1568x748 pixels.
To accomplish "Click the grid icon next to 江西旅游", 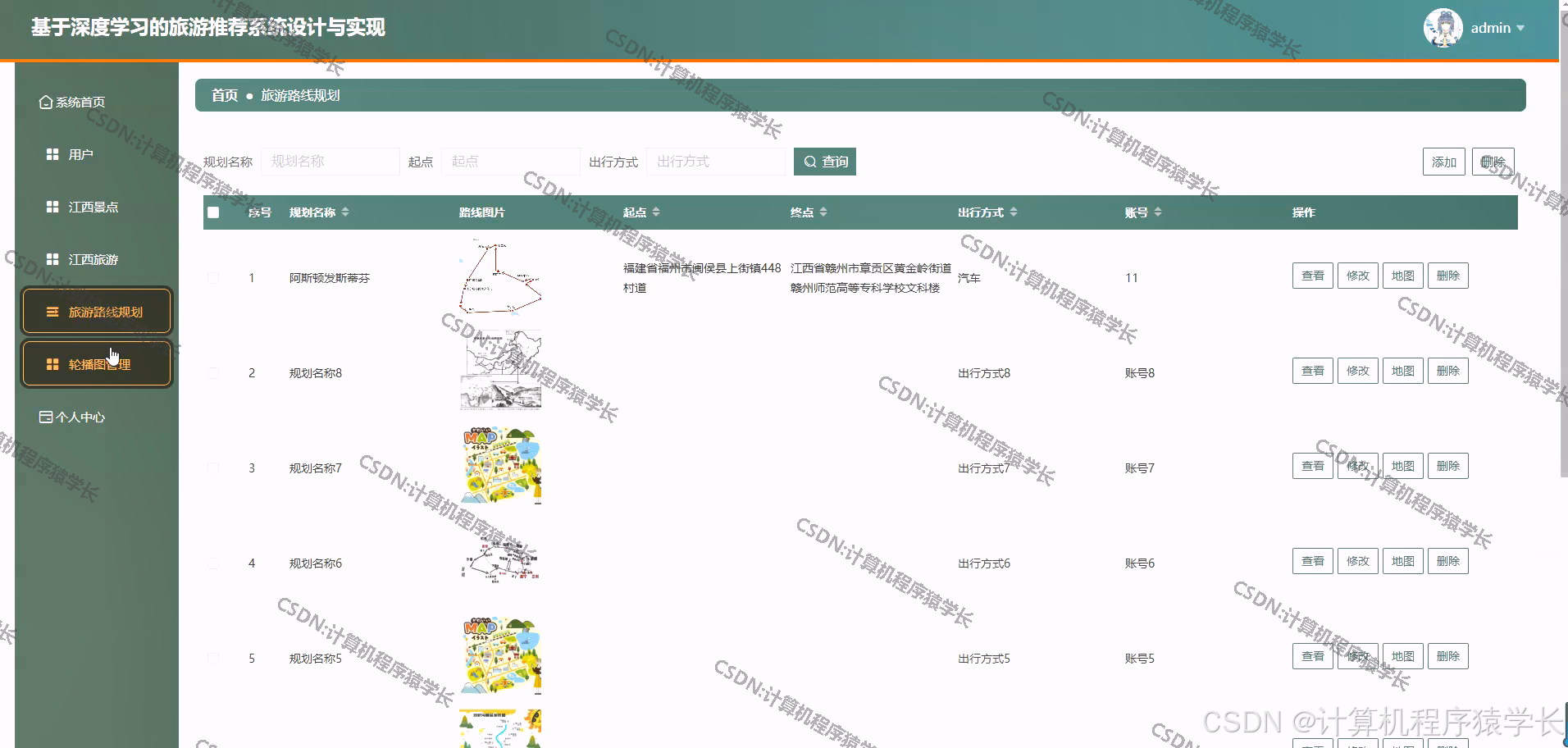I will click(x=52, y=259).
